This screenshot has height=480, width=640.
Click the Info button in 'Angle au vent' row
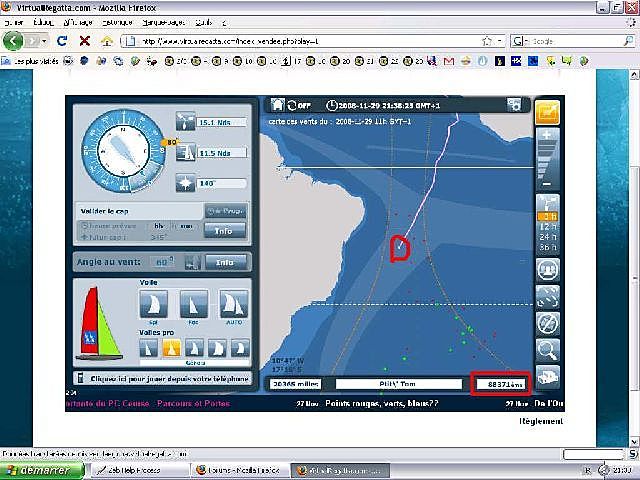(225, 262)
